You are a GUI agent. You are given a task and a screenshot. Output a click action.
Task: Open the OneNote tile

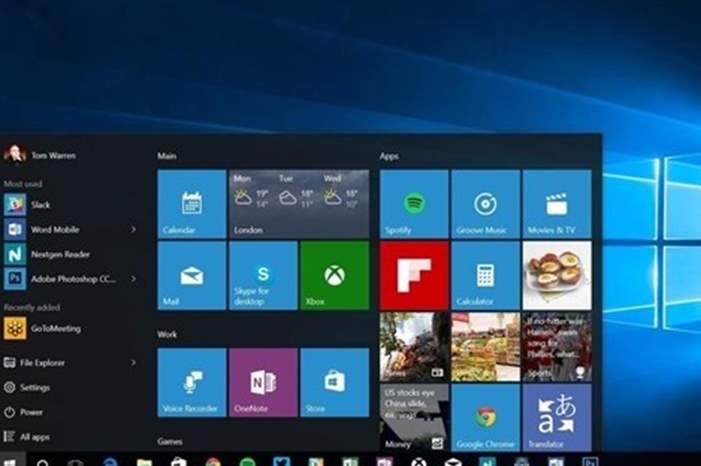tap(263, 382)
